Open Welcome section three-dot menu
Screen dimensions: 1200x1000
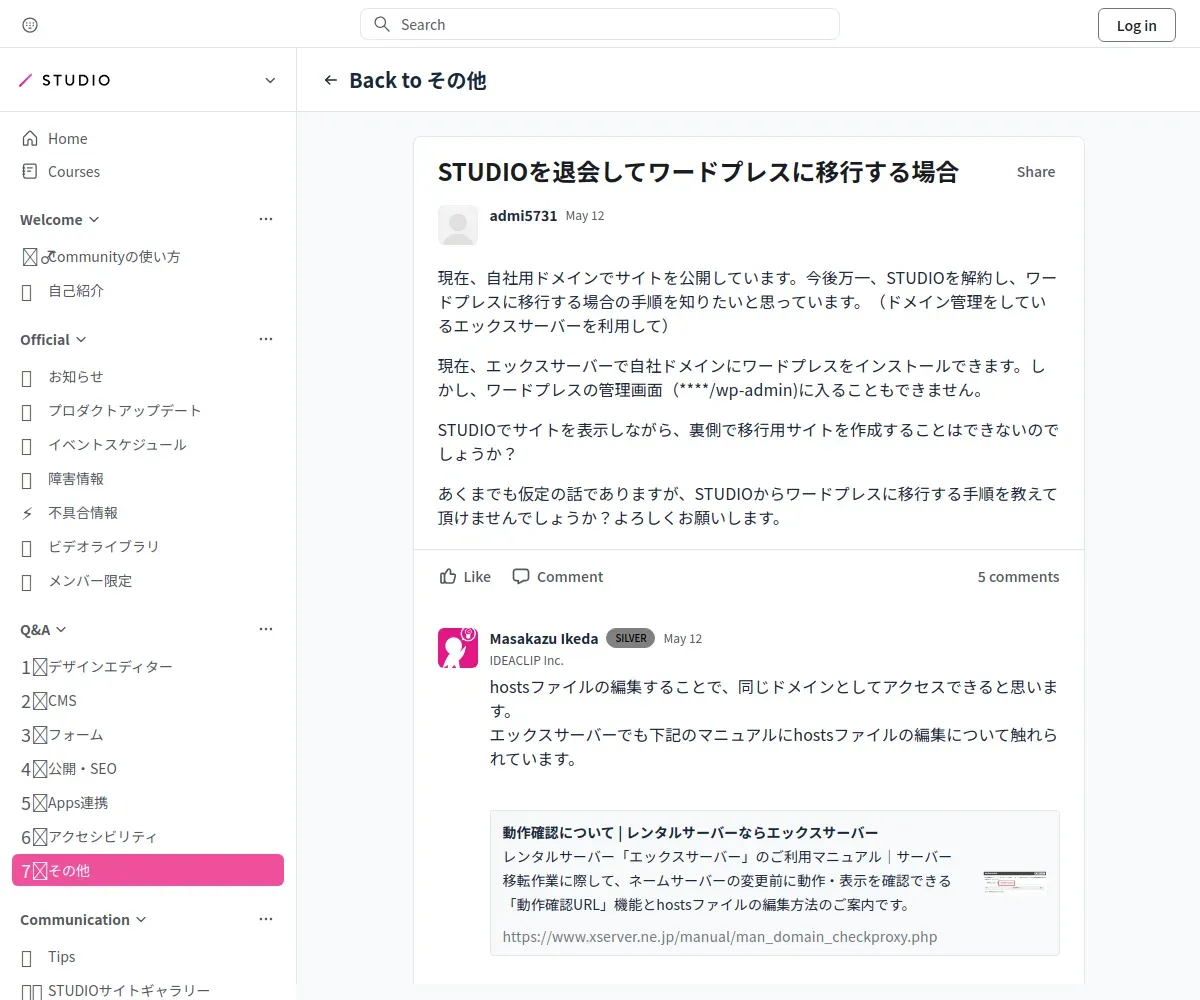[266, 219]
